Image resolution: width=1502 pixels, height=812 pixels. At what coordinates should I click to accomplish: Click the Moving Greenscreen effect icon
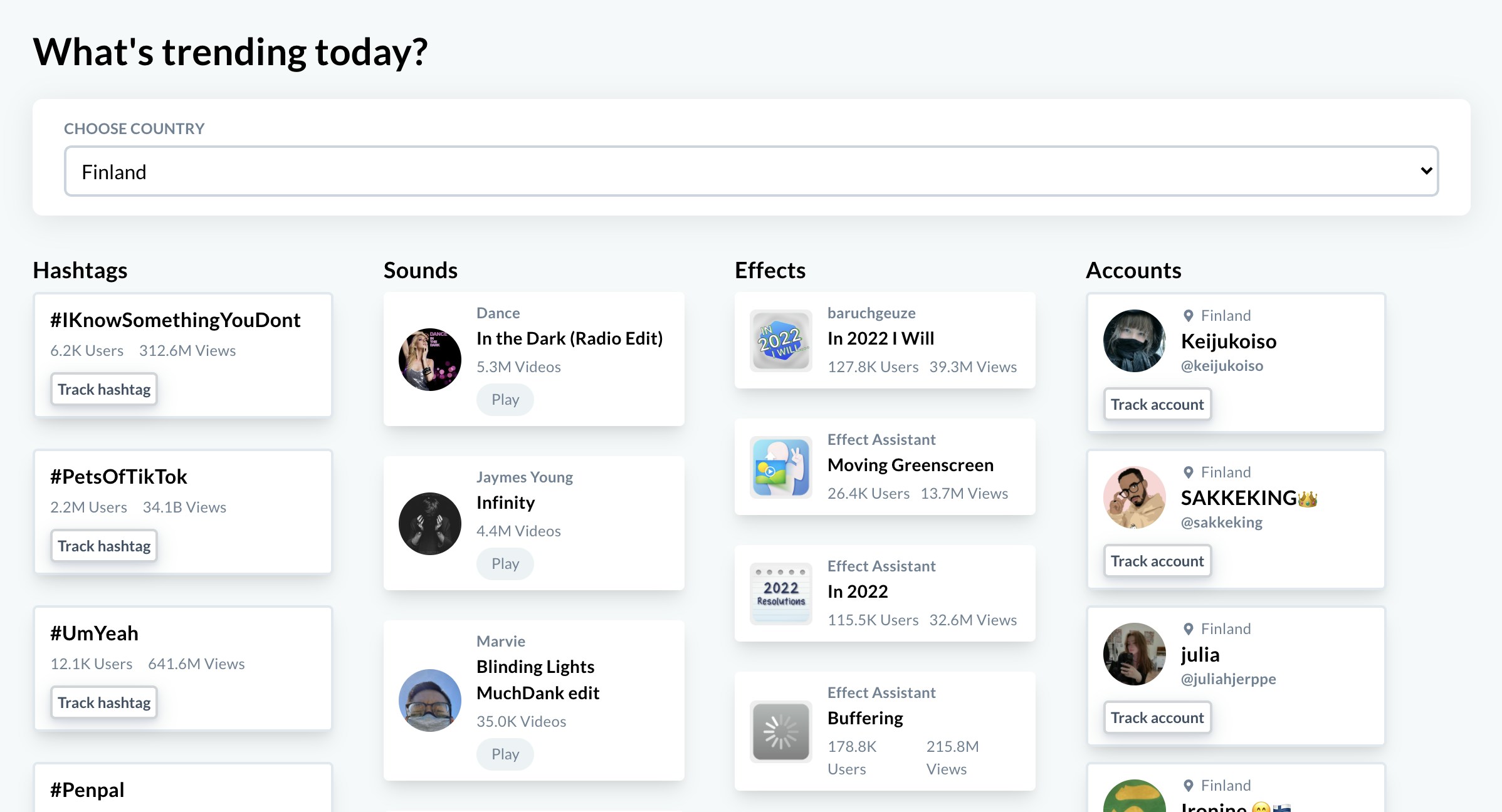pos(781,467)
